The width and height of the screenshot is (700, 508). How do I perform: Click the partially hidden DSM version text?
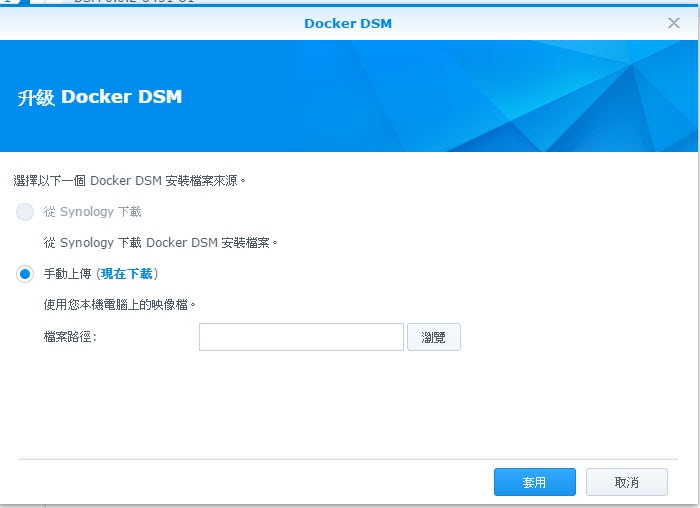[134, 2]
